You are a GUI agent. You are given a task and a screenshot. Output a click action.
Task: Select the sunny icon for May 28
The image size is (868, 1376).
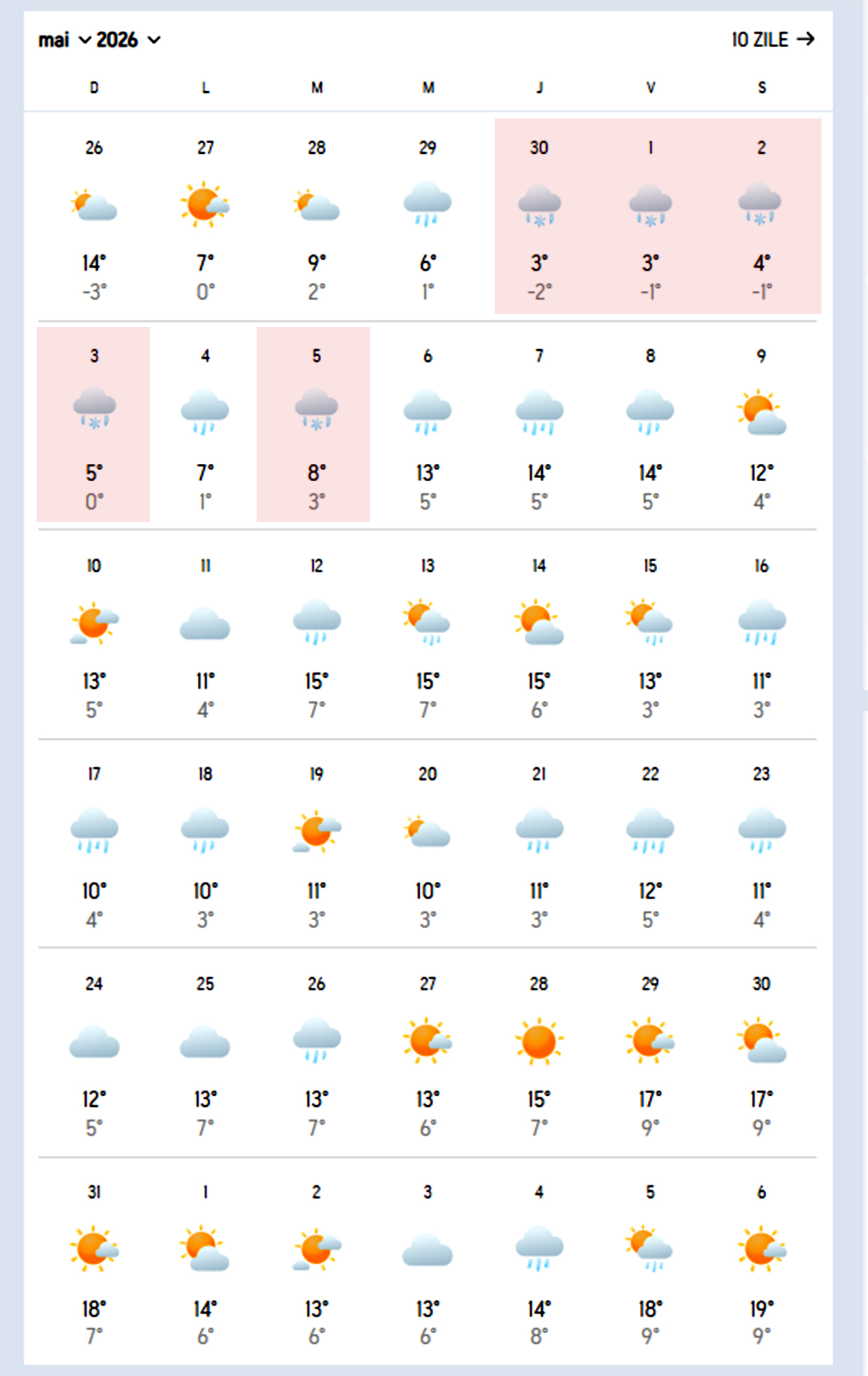pos(539,1041)
